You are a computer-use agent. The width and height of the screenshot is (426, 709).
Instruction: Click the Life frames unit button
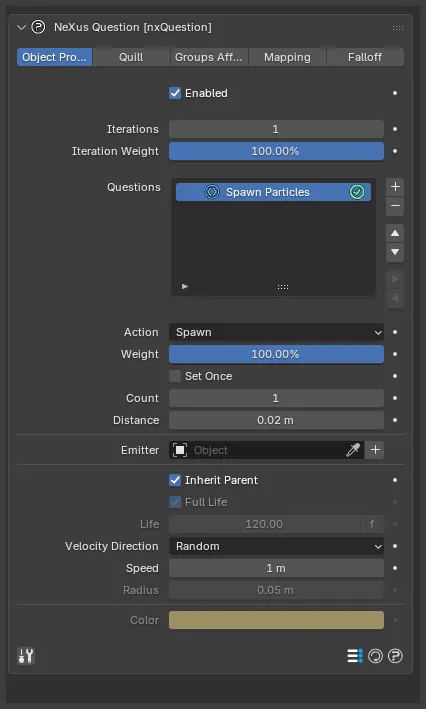point(372,524)
